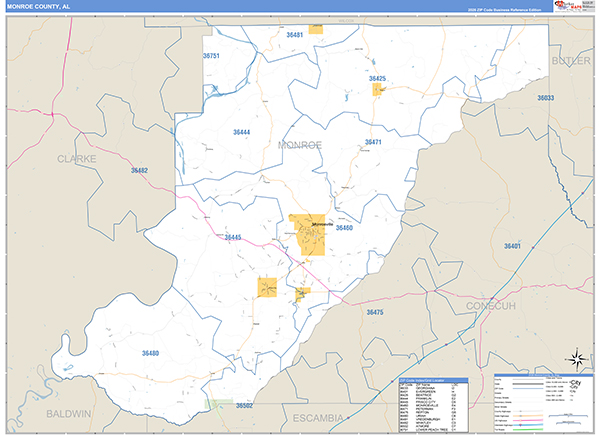
Task: Click the MarketMAPS logo in header
Action: (x=577, y=7)
